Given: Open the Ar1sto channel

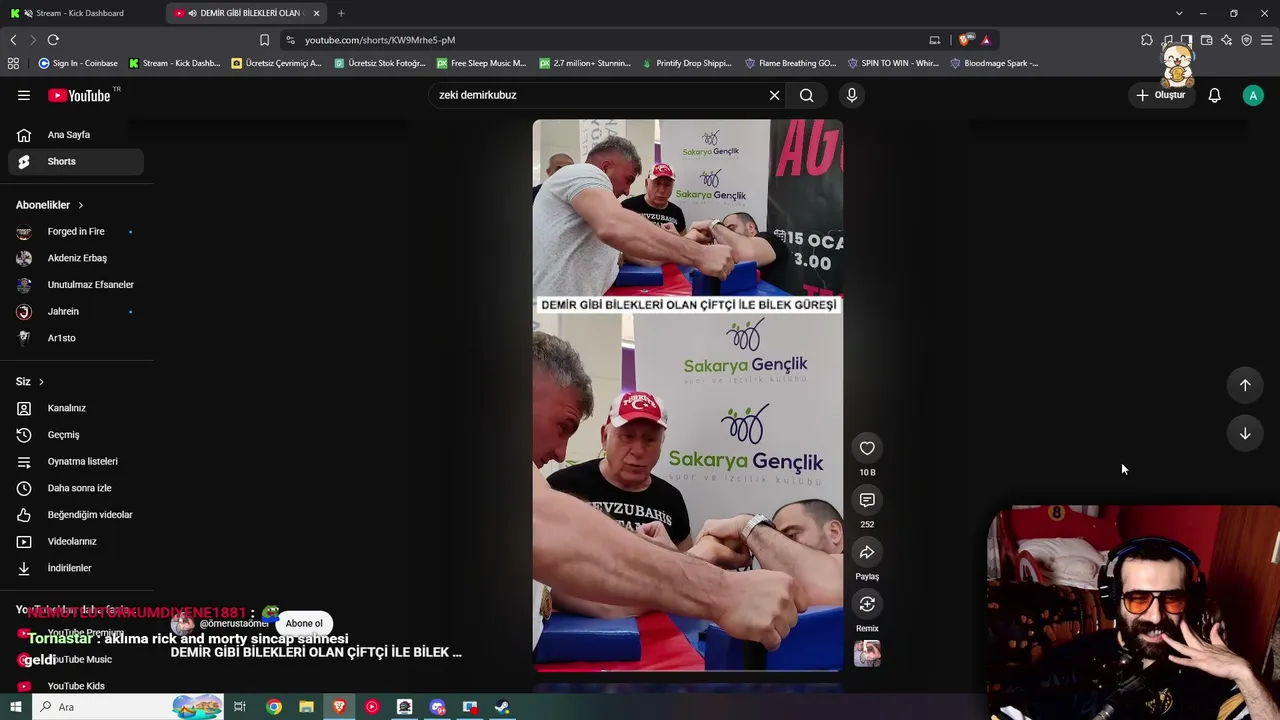Looking at the screenshot, I should tap(76, 338).
